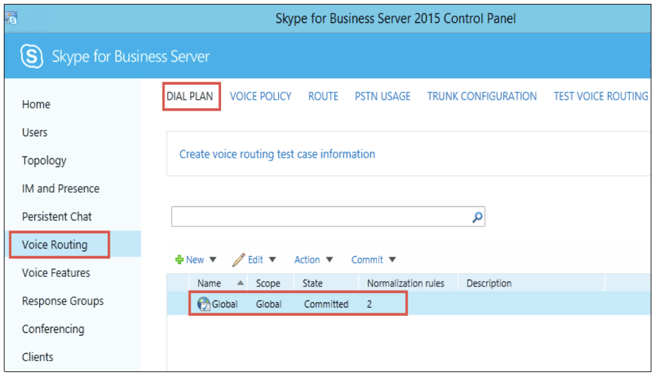Open Conferencing in the sidebar
The image size is (655, 376).
53,329
